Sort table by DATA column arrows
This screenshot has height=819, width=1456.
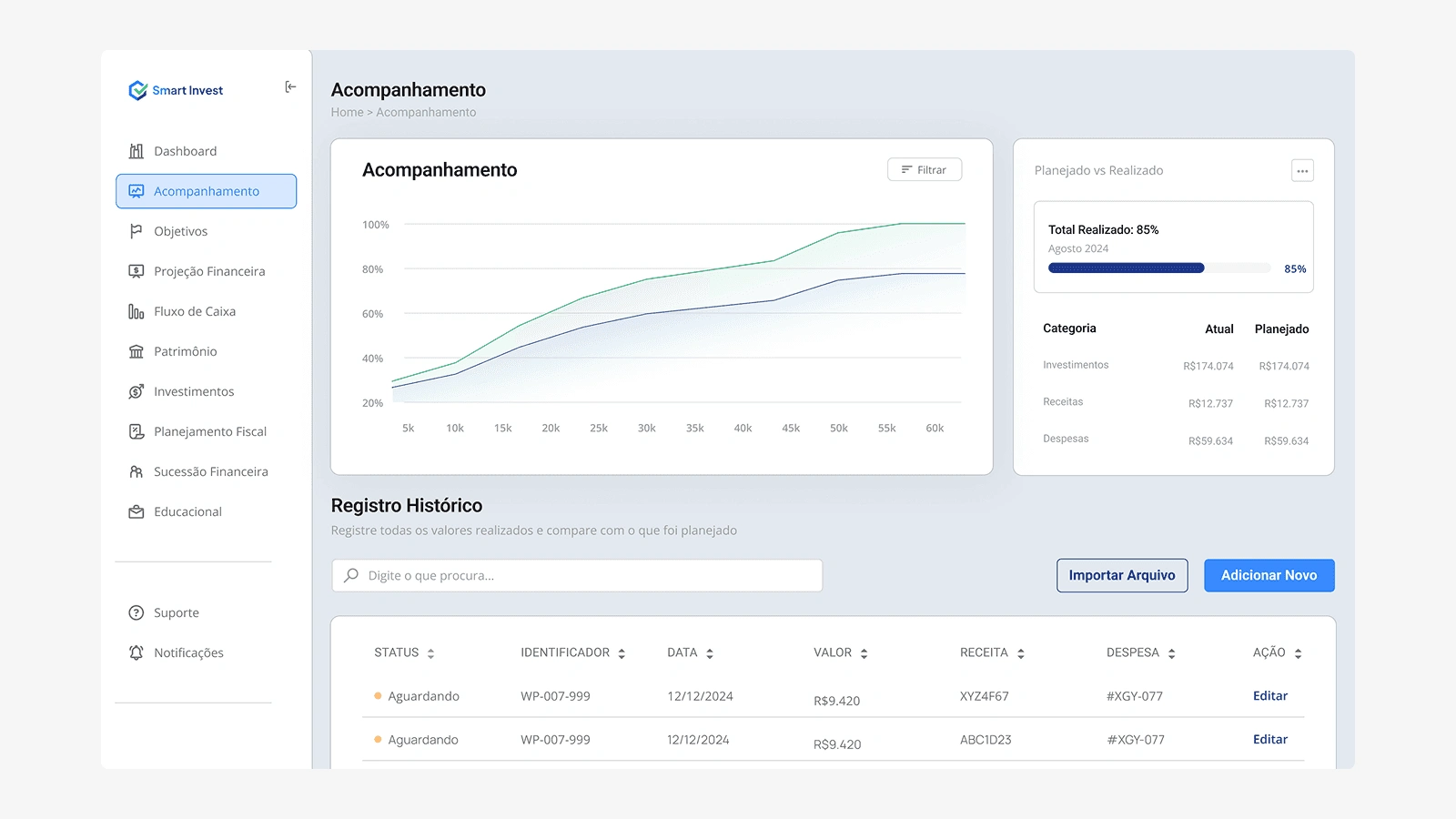pos(710,653)
